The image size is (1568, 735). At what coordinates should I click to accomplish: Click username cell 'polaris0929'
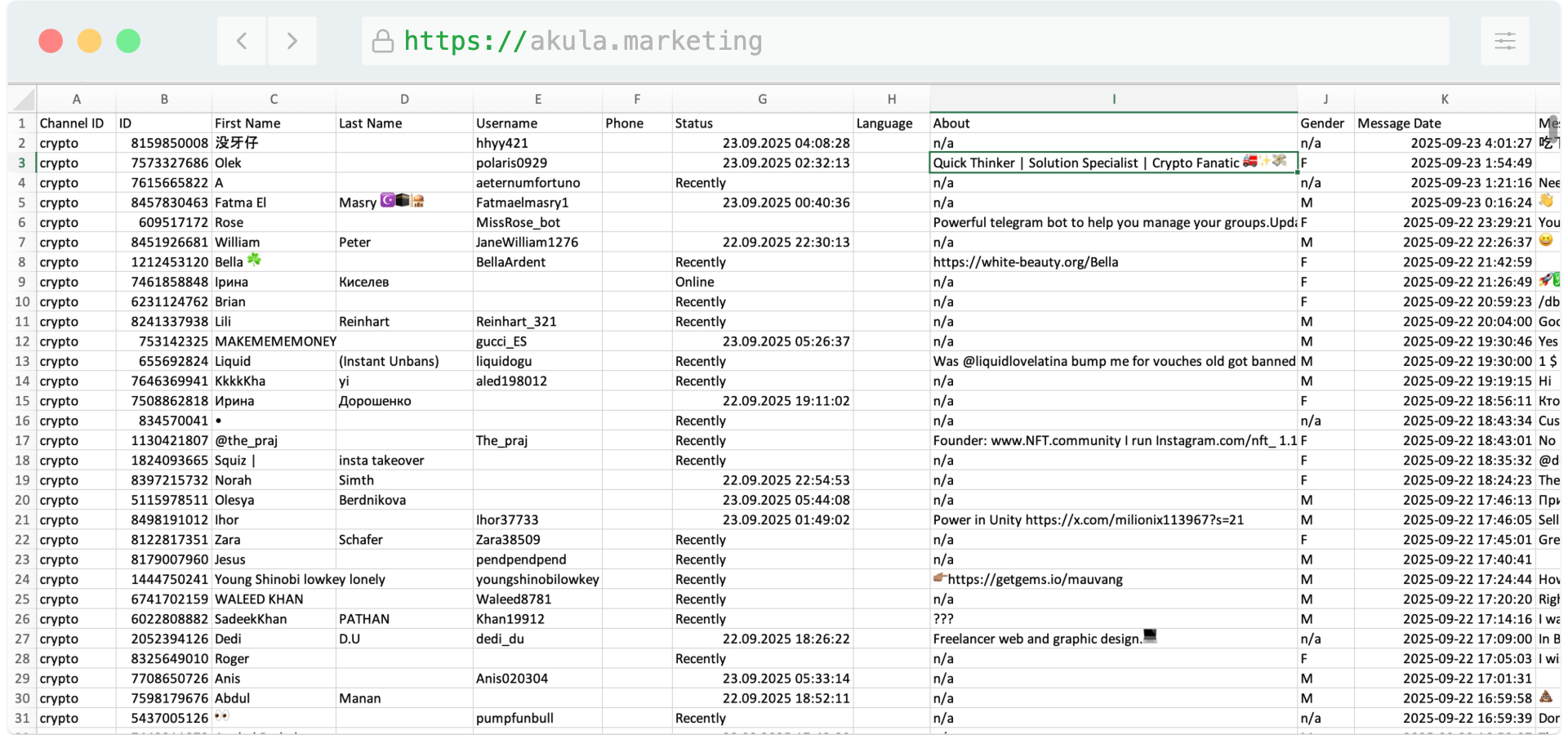[x=537, y=163]
